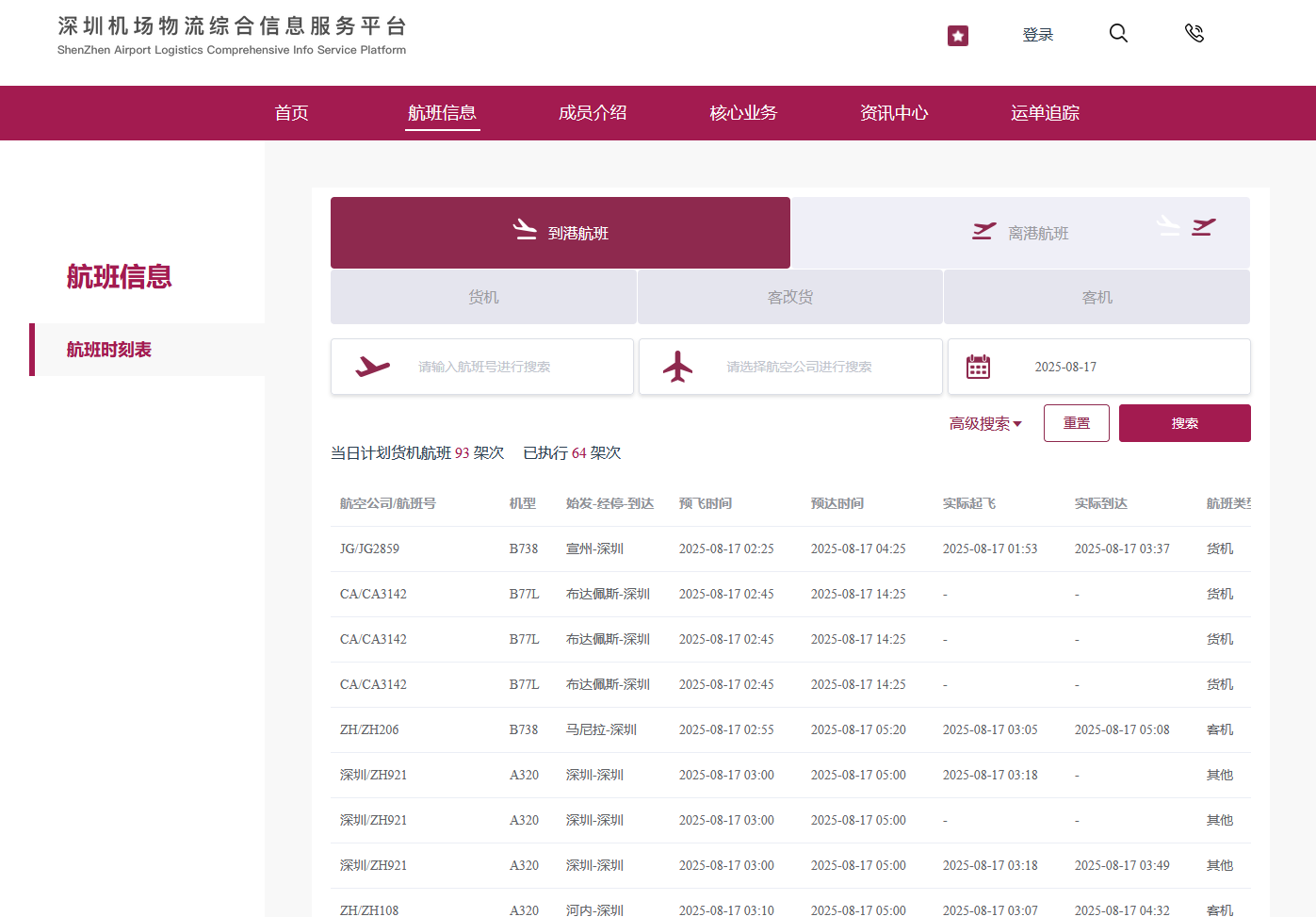The width and height of the screenshot is (1316, 917).
Task: Select the 货机 cargo filter tab
Action: click(x=483, y=297)
